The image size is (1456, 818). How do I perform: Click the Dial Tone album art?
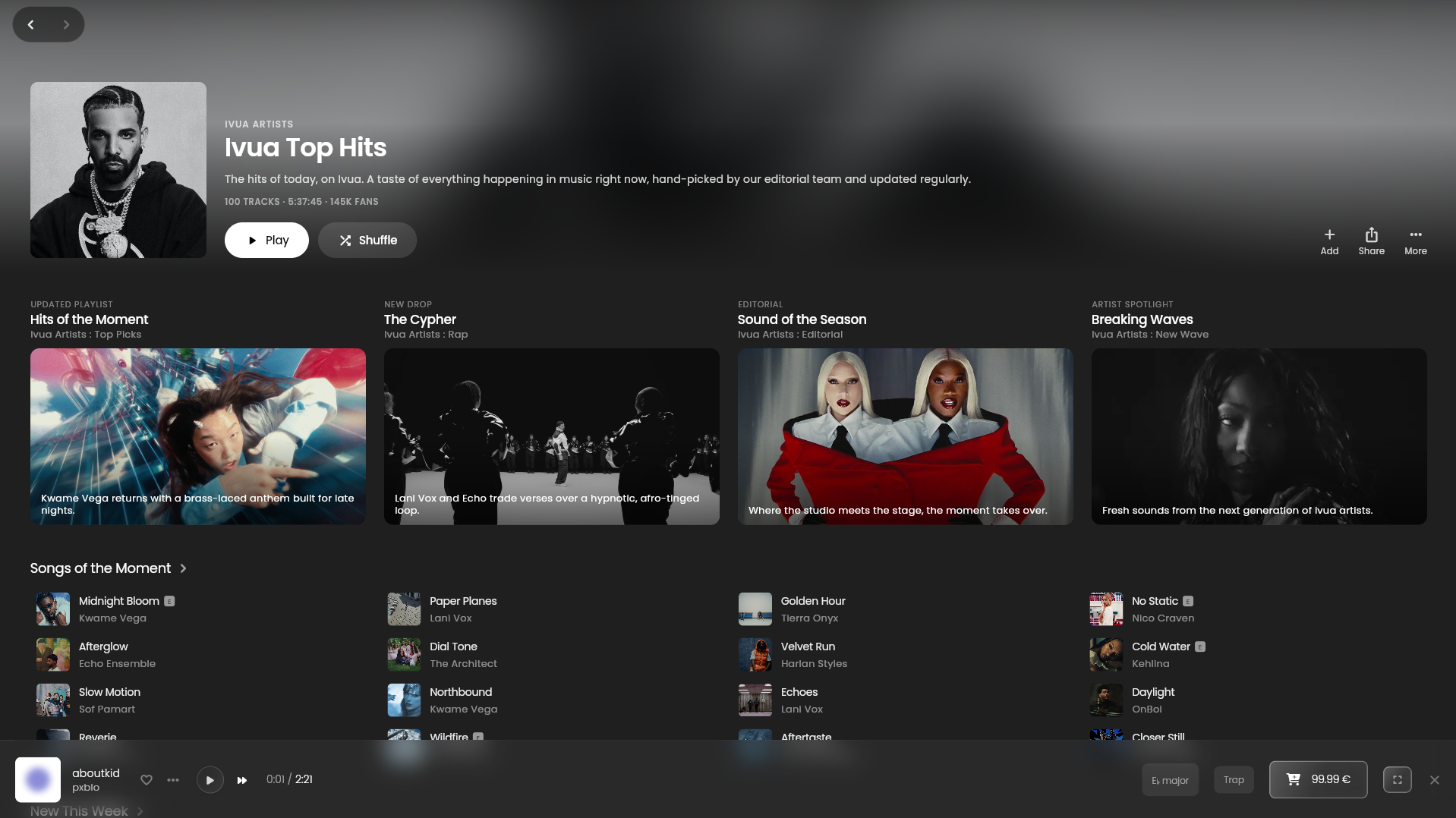(x=404, y=655)
